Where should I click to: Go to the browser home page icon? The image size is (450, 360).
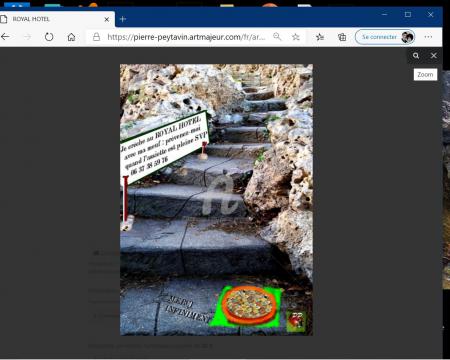[71, 37]
